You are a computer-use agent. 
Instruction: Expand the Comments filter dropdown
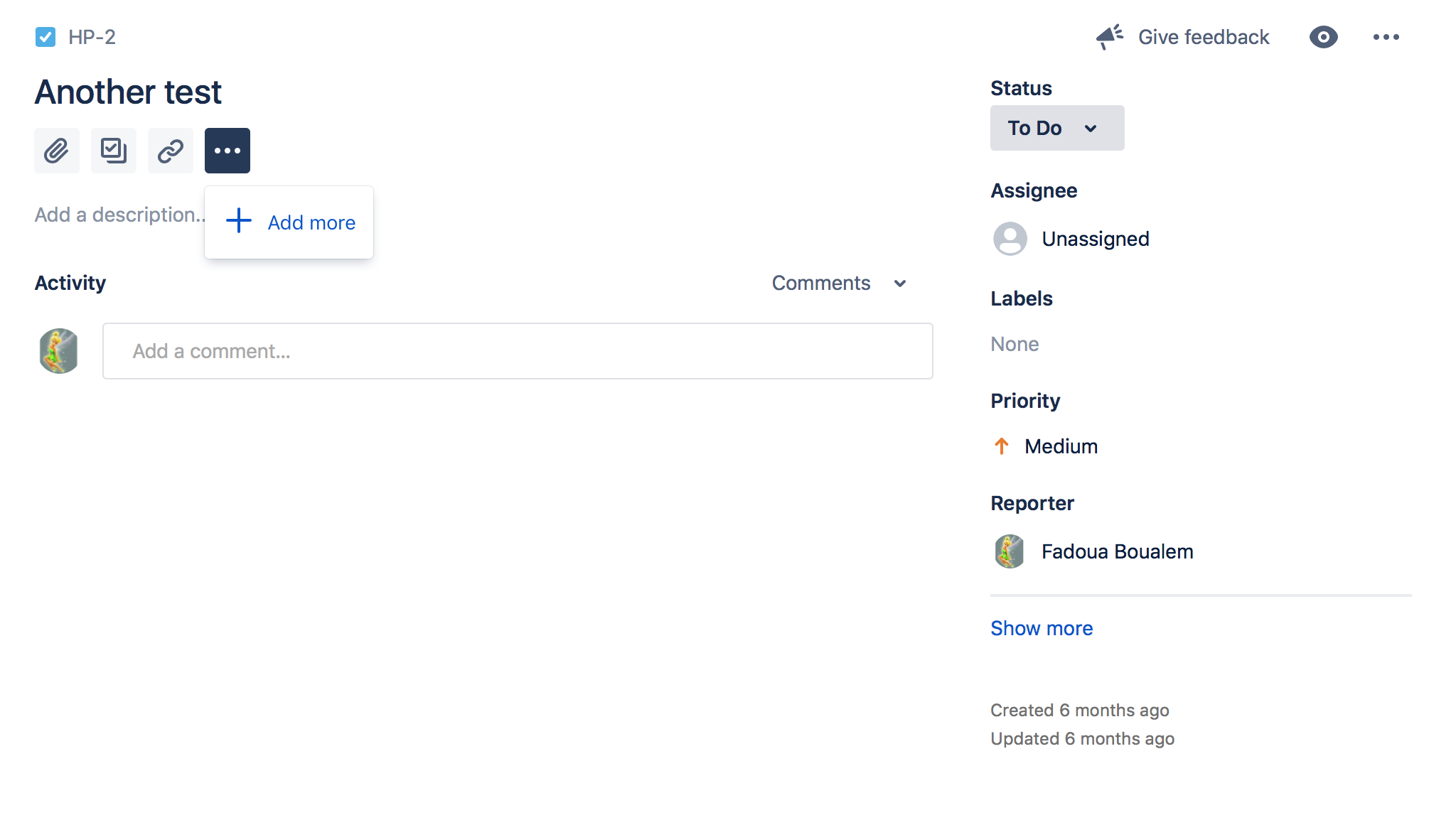coord(900,283)
